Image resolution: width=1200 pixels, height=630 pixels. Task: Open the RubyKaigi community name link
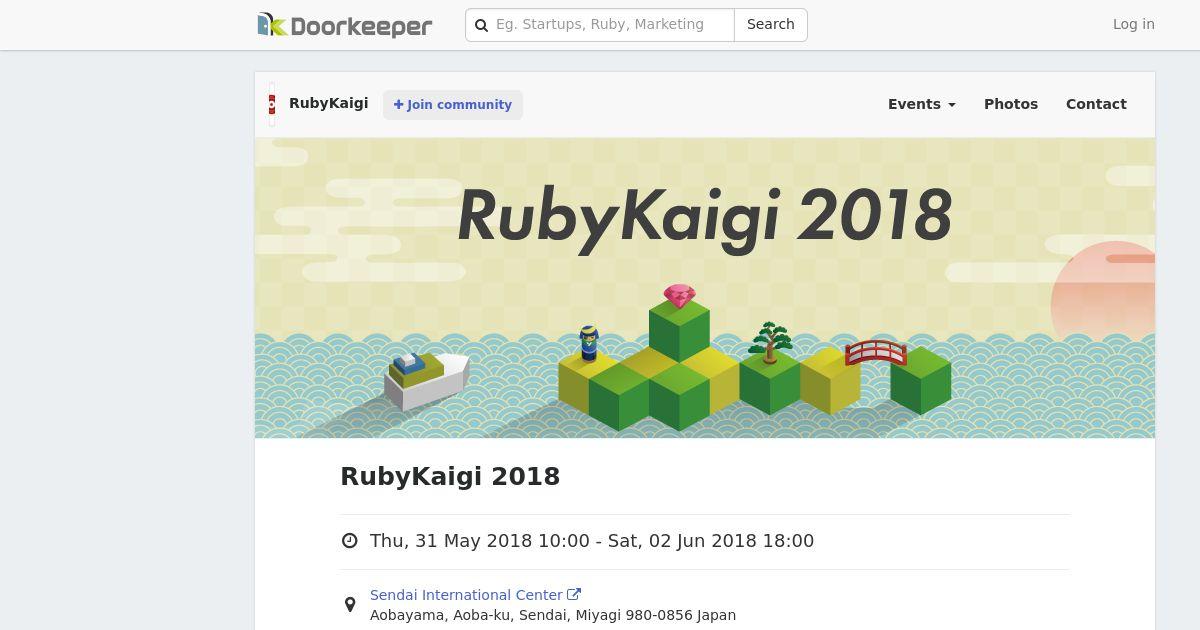tap(328, 103)
